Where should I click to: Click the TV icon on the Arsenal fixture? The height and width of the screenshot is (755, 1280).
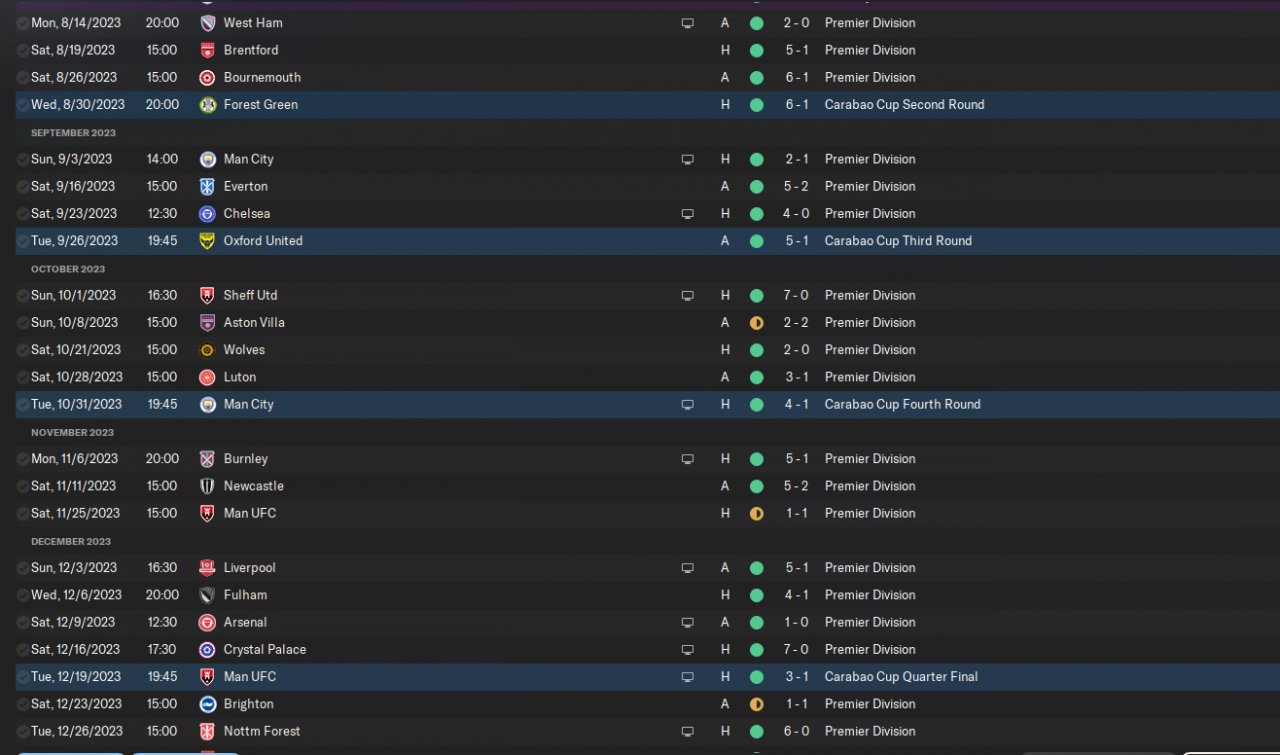pos(687,622)
